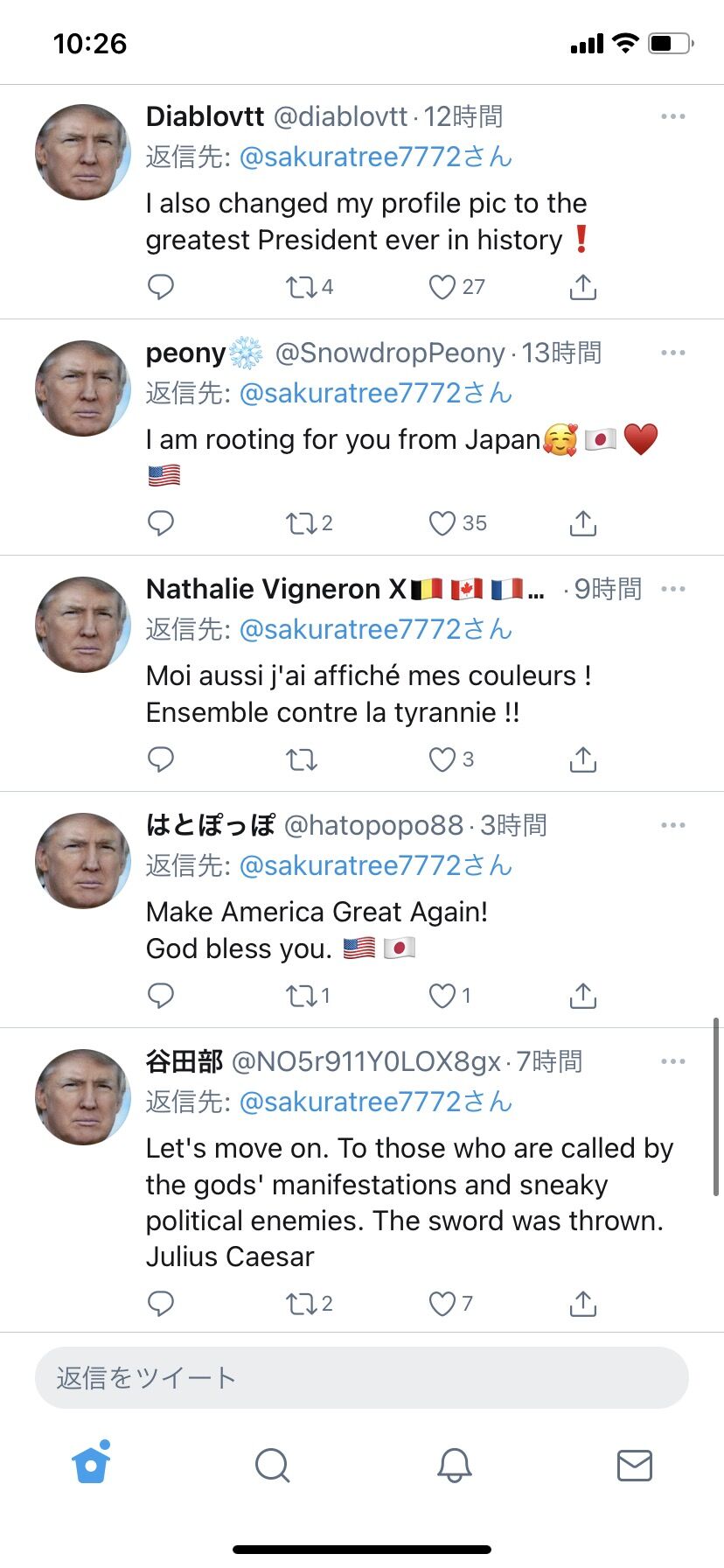Open the Notifications bell tab
This screenshot has width=724, height=1568.
[454, 1465]
